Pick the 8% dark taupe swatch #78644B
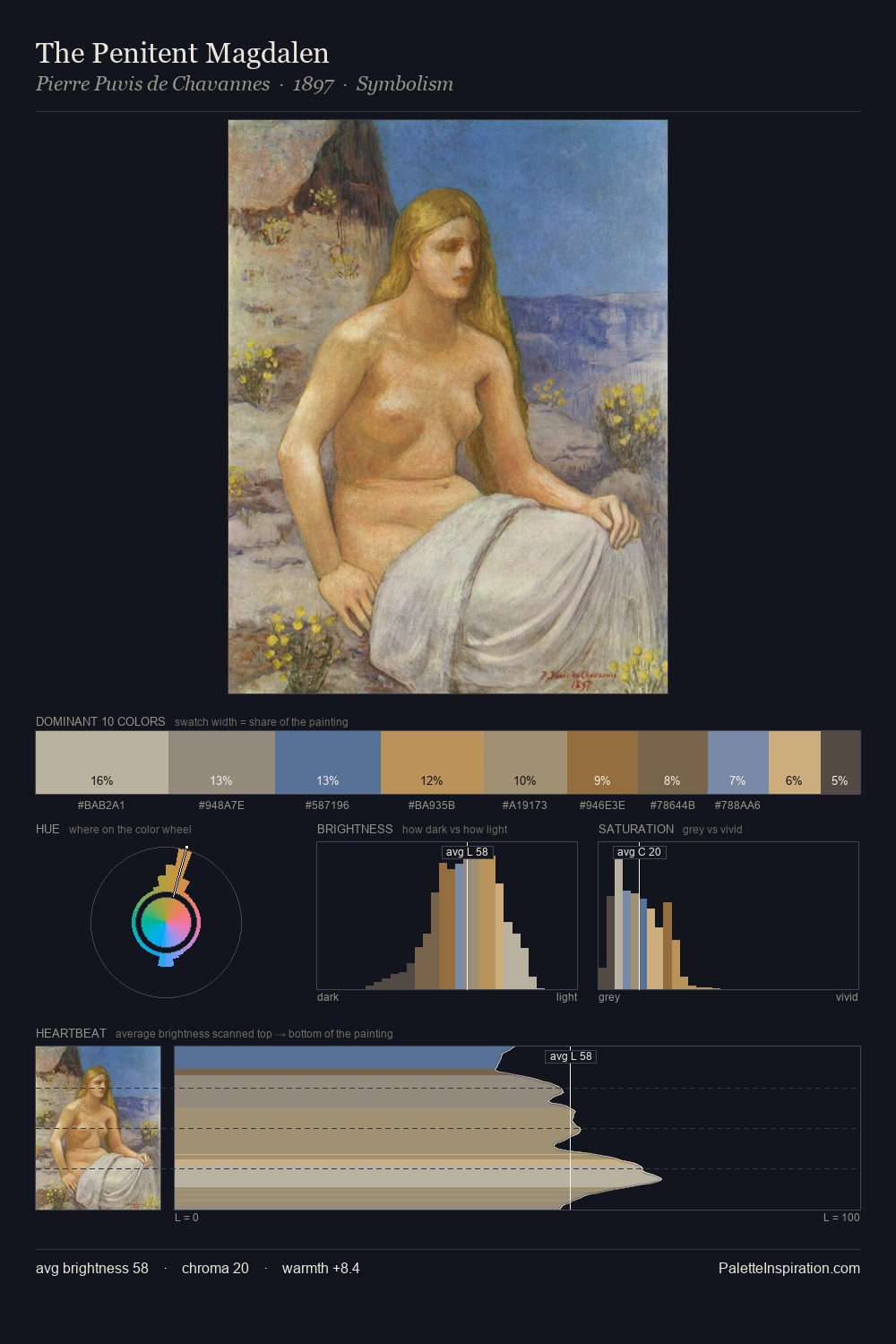 673,762
